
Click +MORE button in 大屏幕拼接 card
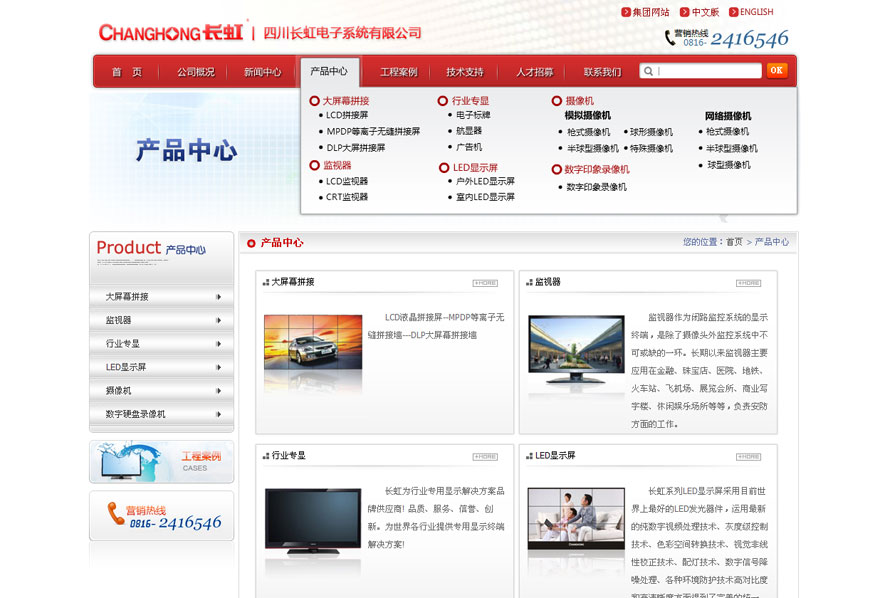click(485, 283)
